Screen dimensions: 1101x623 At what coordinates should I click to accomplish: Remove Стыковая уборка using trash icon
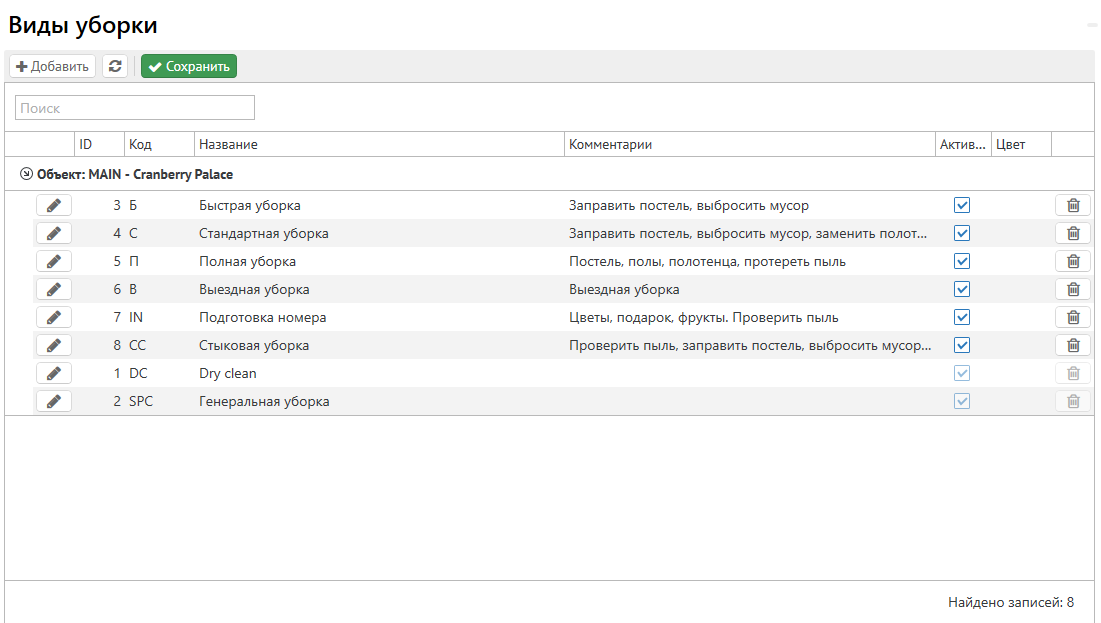(1073, 345)
